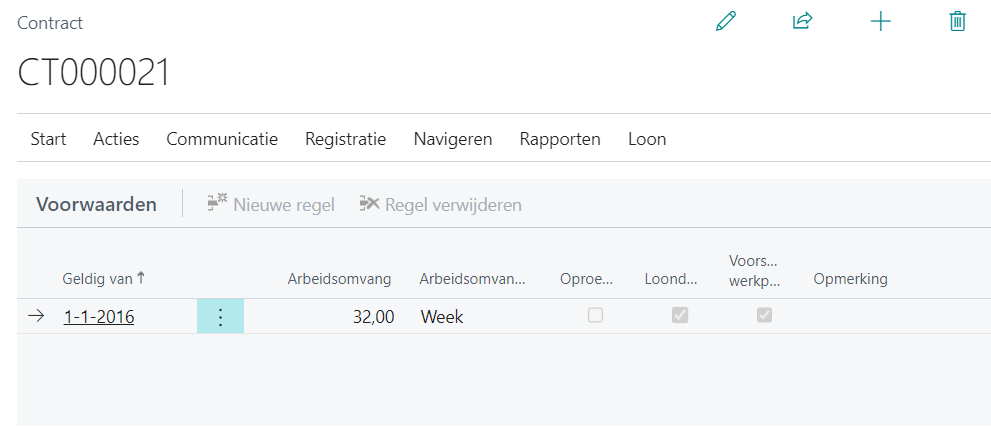Open the Acties menu
This screenshot has width=991, height=433.
pyautogui.click(x=116, y=139)
